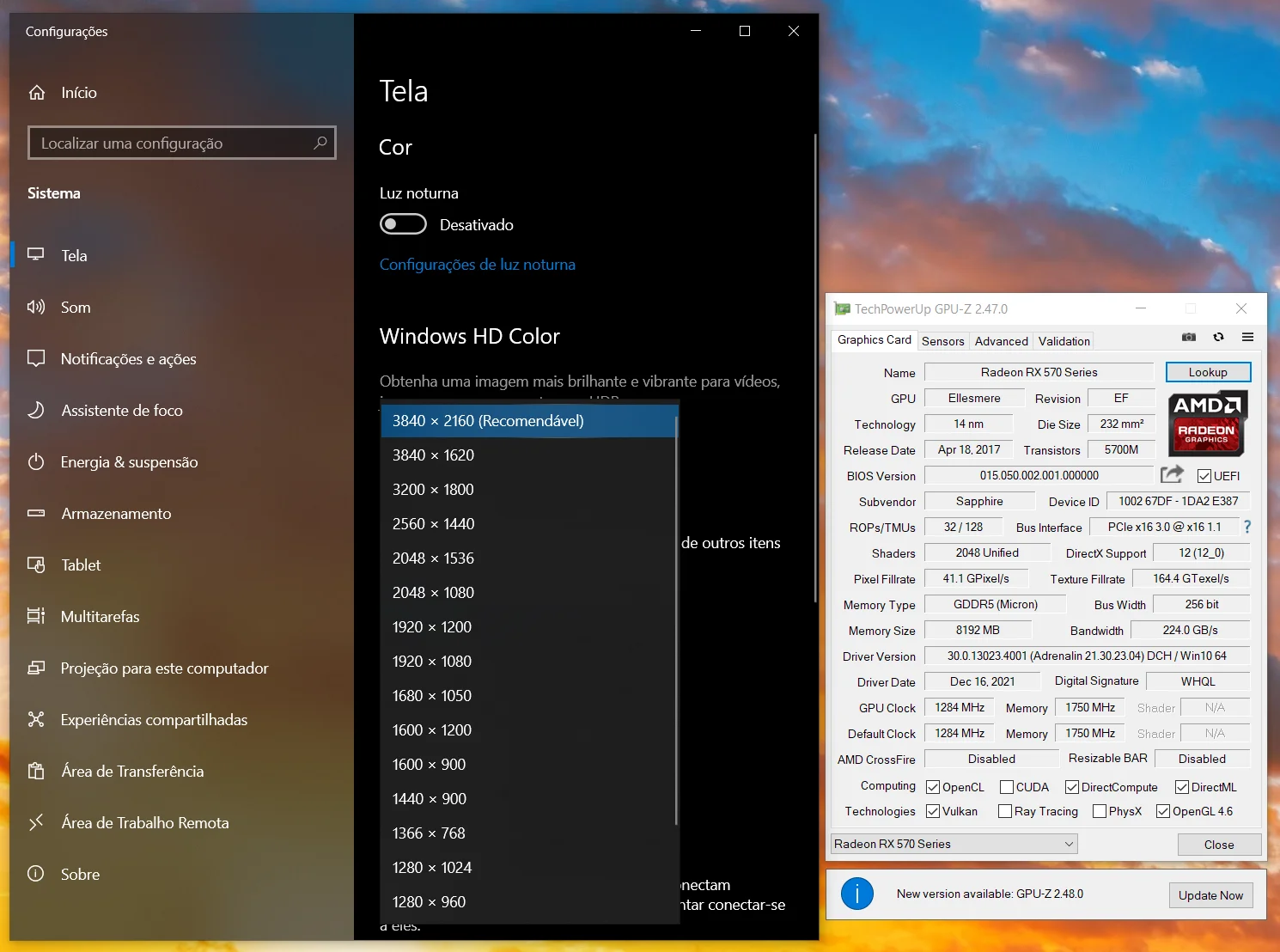Click the Área de Transferência clipboard icon
The height and width of the screenshot is (952, 1280).
(36, 771)
